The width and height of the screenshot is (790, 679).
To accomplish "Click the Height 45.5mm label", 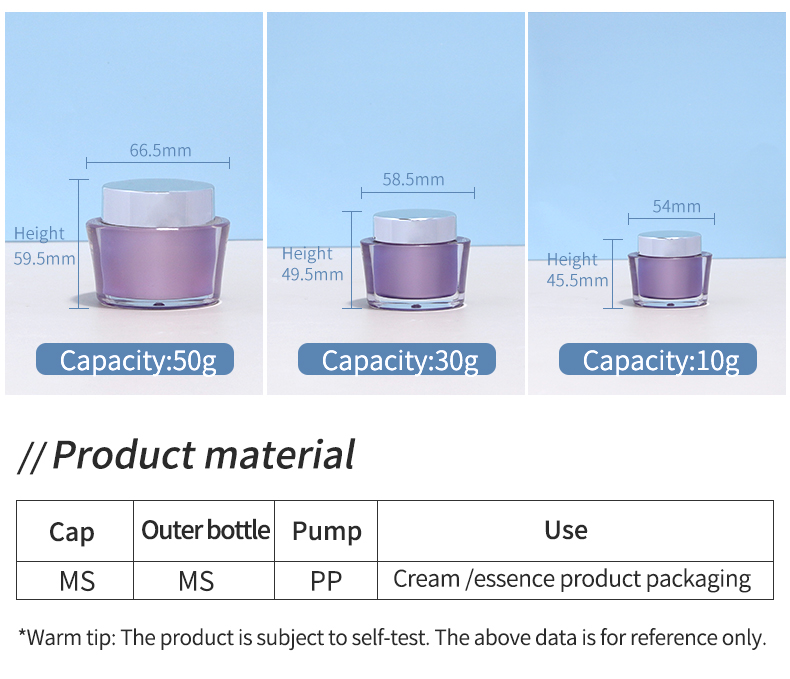I will (x=577, y=269).
